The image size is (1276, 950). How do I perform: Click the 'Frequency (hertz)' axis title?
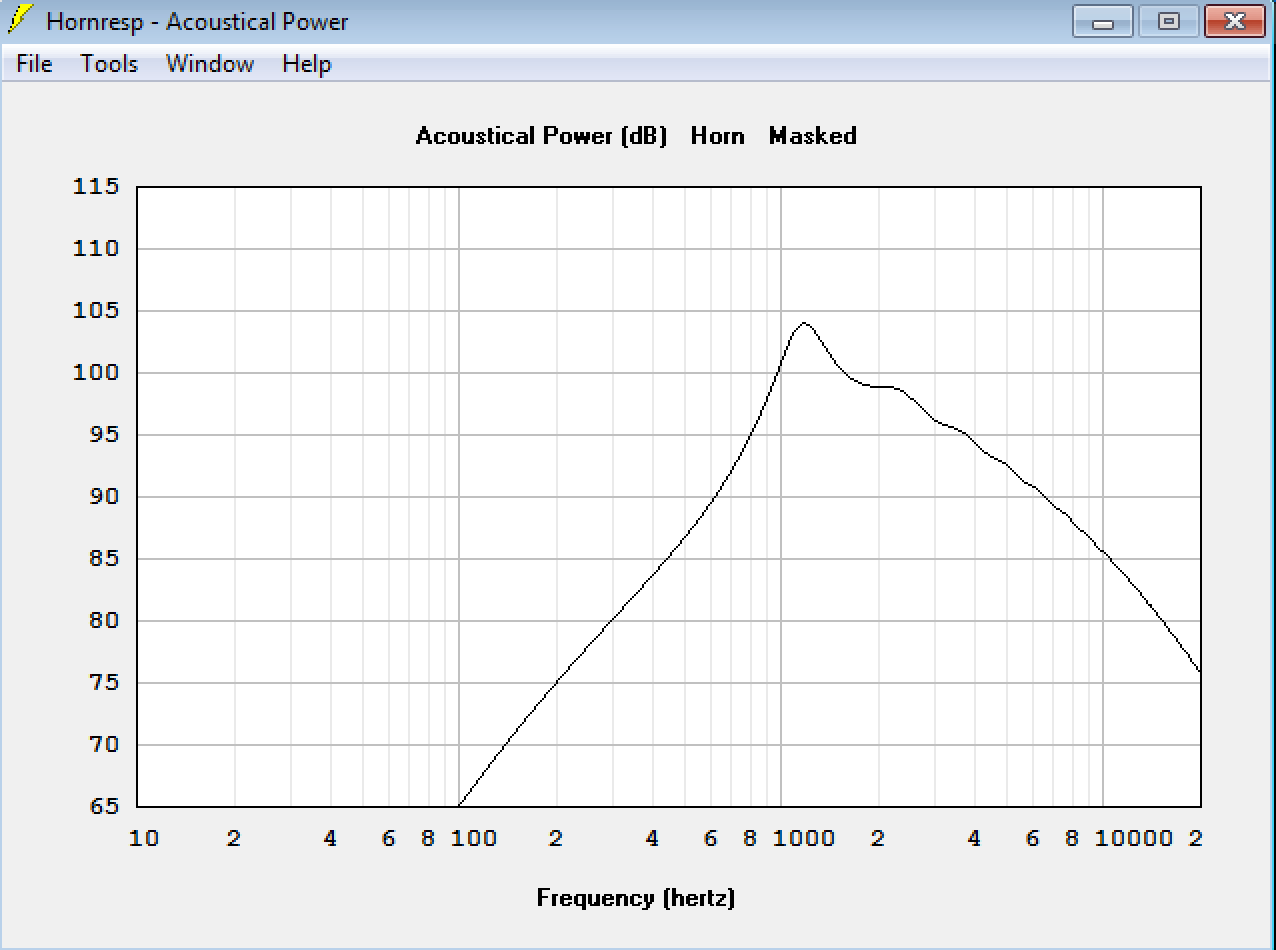(x=636, y=898)
